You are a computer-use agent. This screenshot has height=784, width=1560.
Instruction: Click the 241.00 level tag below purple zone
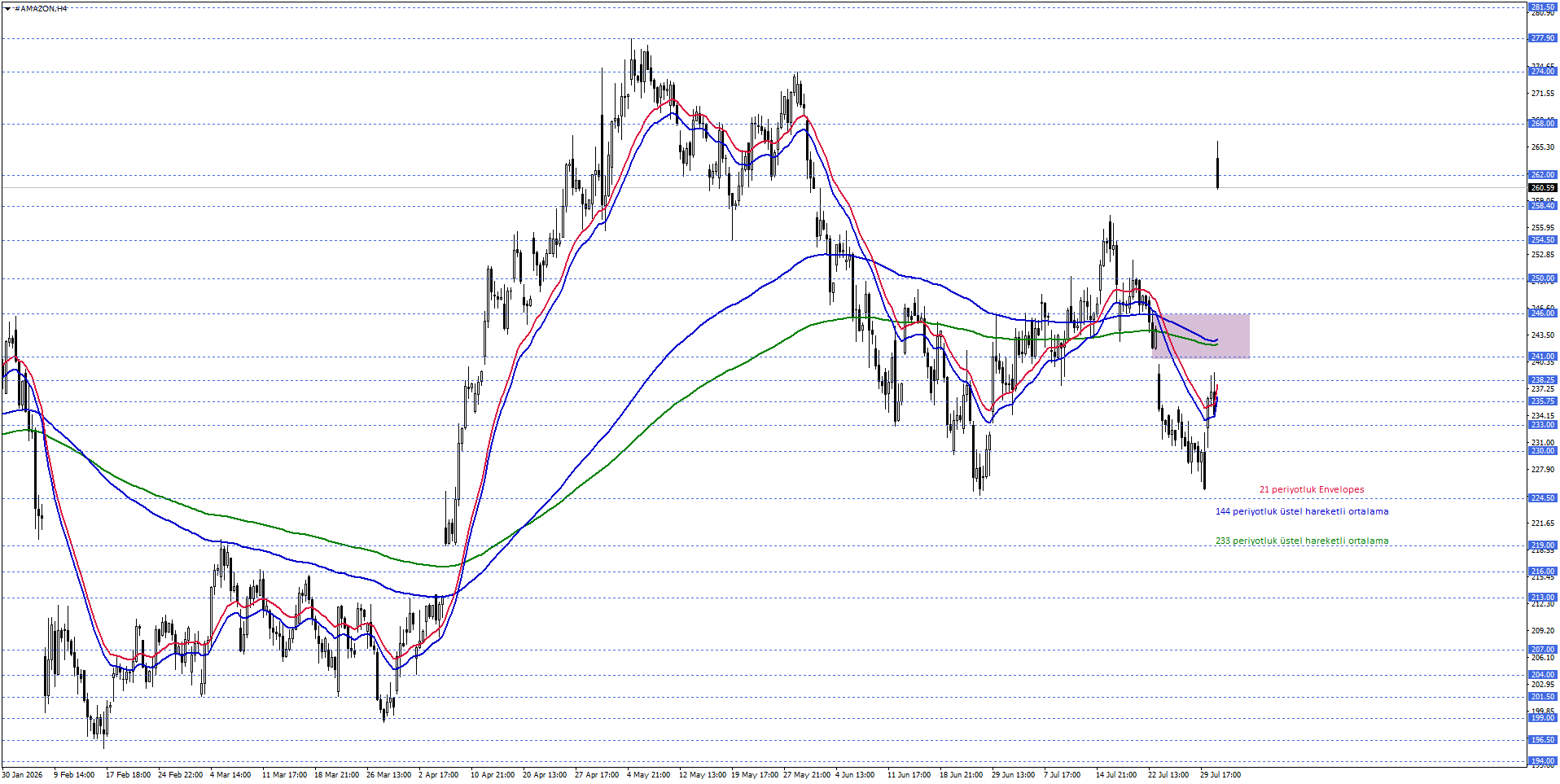point(1542,357)
